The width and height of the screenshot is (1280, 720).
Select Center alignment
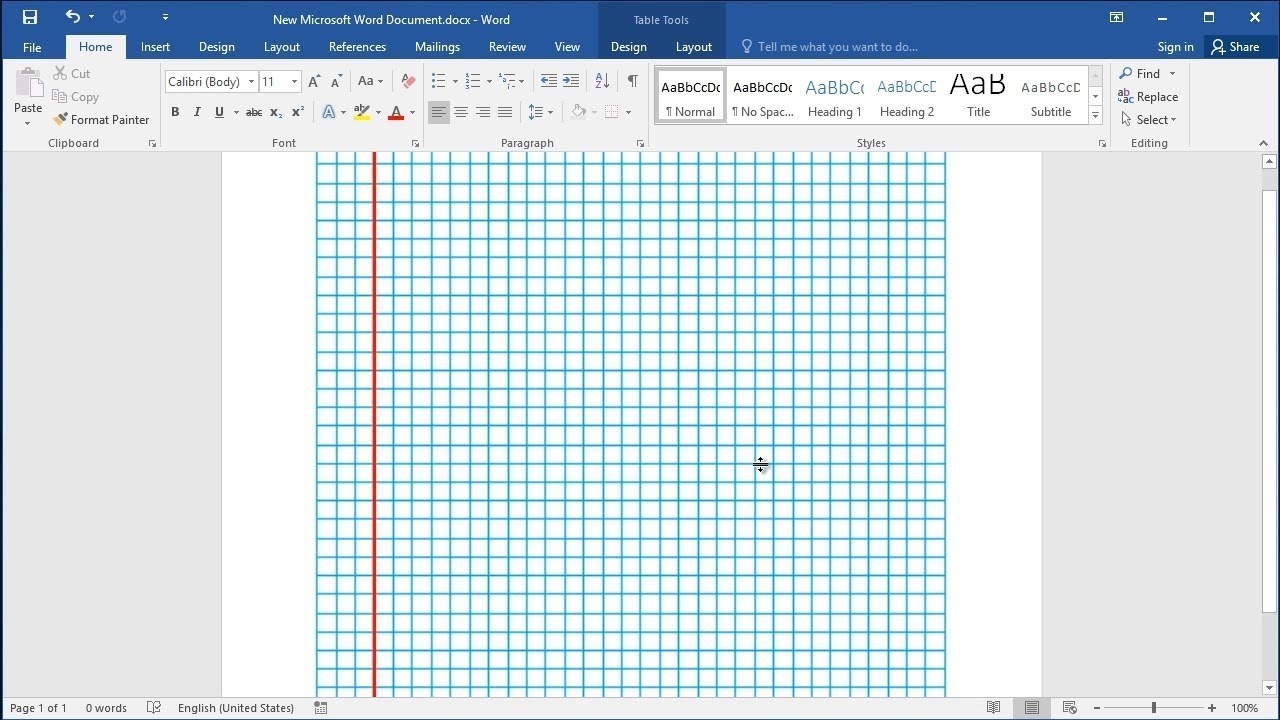[461, 112]
